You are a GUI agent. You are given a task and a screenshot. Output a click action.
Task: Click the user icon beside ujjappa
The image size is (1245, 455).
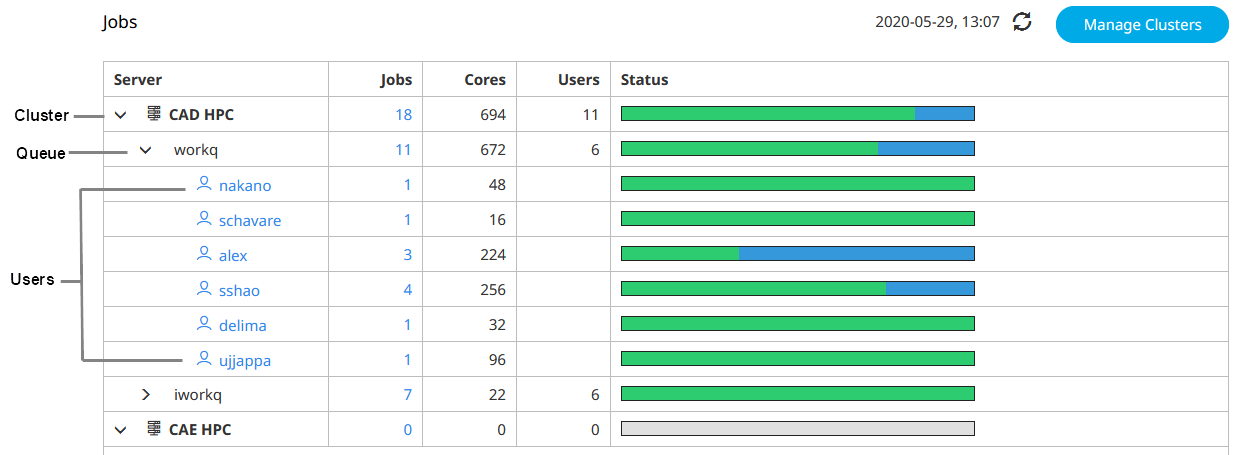(204, 359)
